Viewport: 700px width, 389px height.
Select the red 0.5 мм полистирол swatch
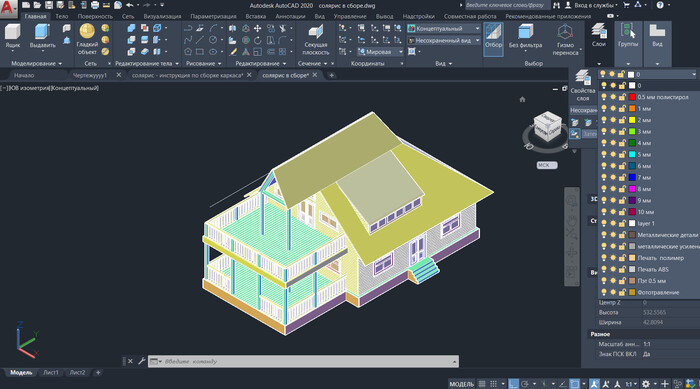point(632,97)
